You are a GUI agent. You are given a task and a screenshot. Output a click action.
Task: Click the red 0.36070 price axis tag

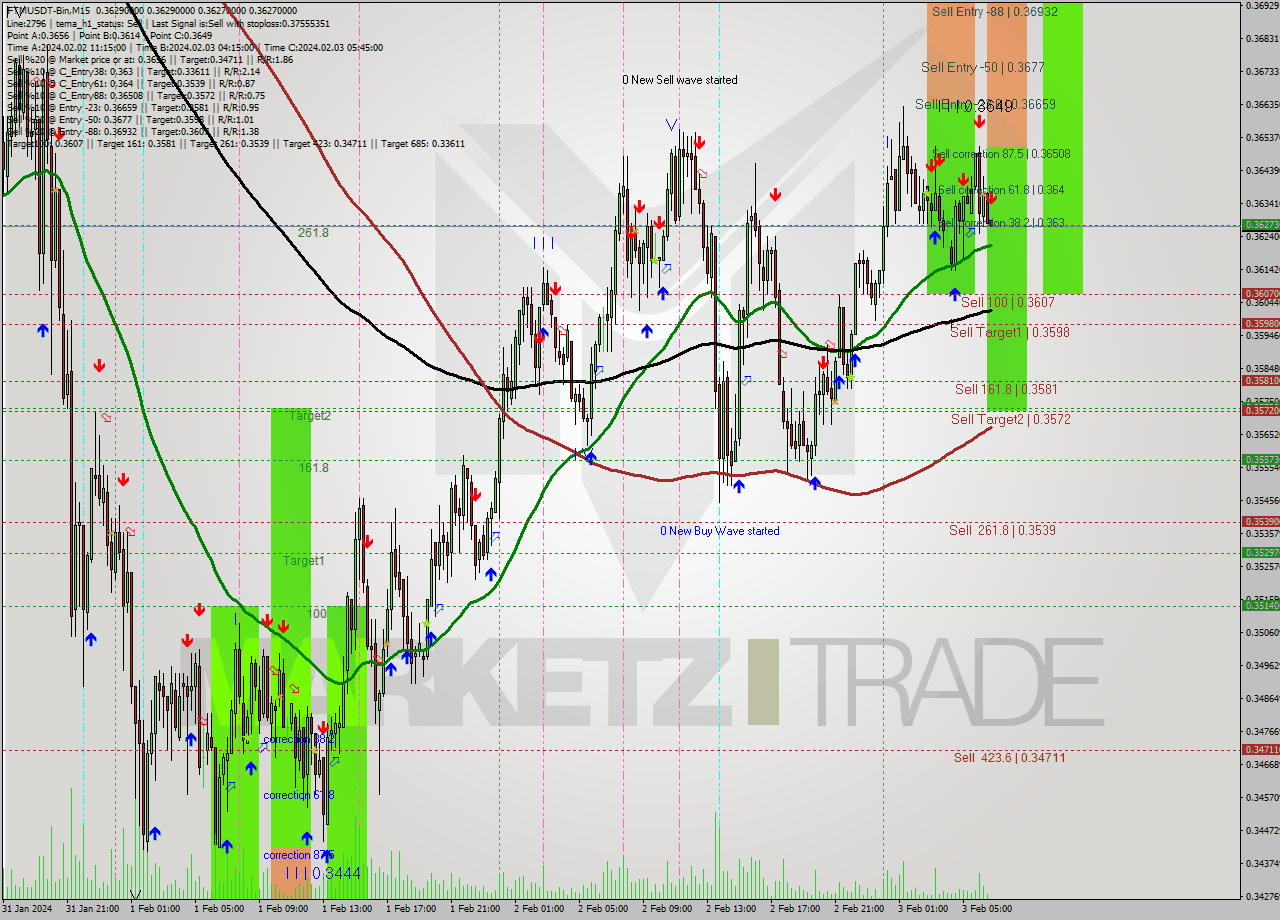click(x=1260, y=294)
